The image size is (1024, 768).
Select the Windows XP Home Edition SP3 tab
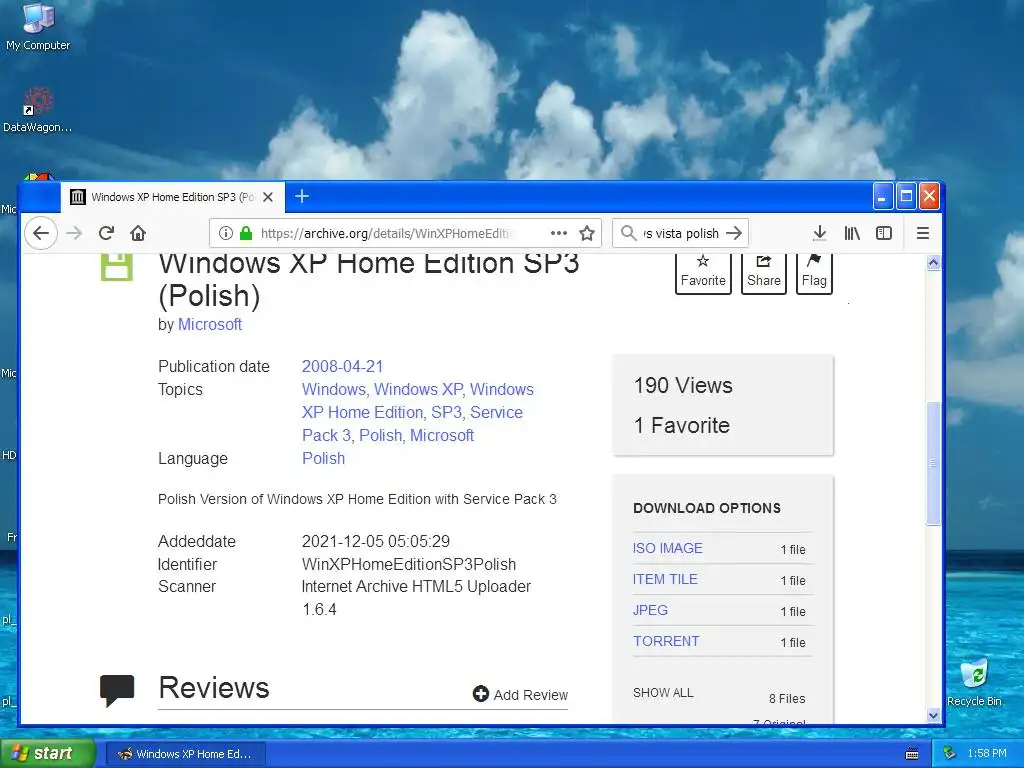(x=172, y=197)
